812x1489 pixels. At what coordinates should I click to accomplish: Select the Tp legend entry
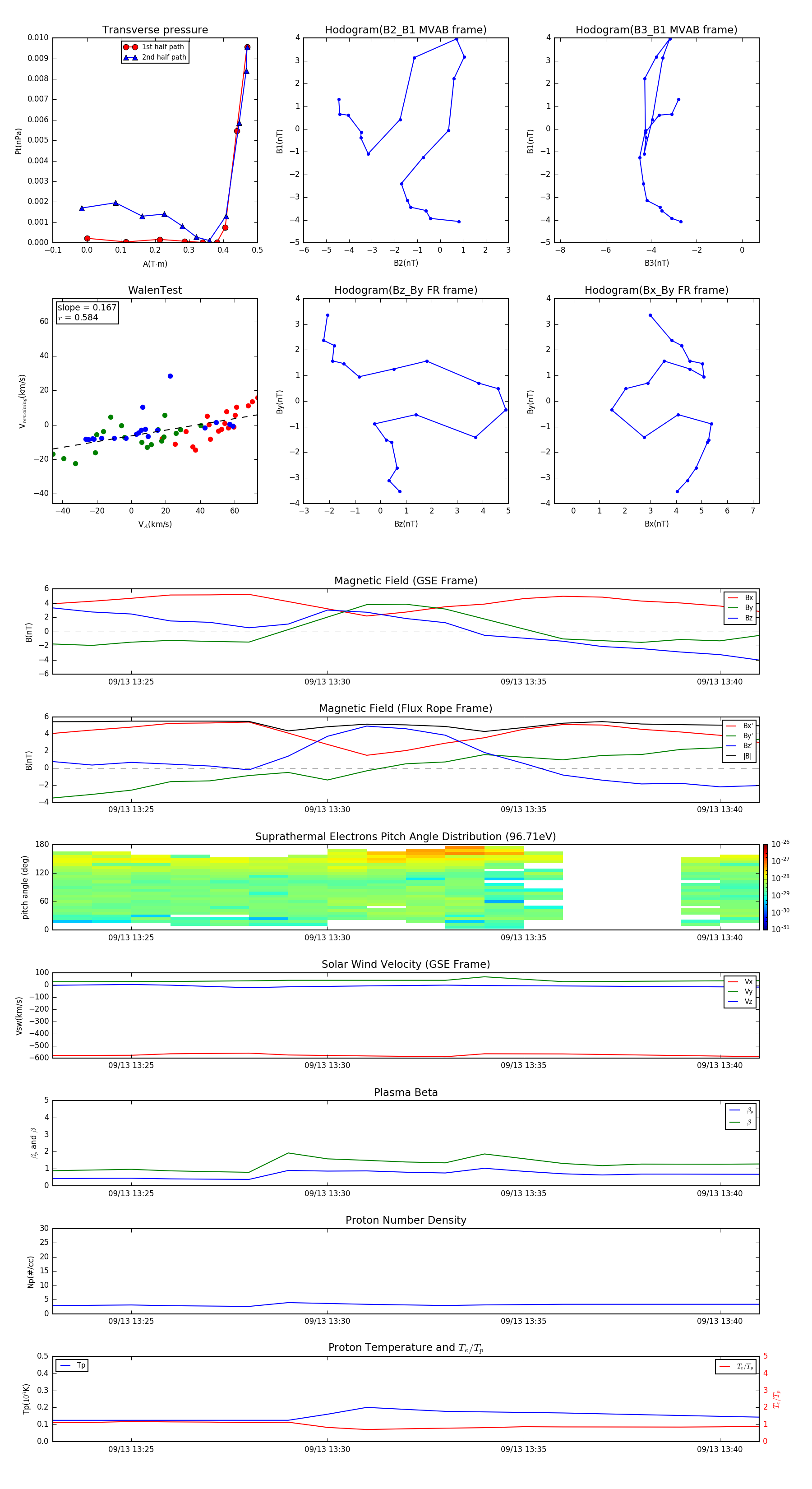pyautogui.click(x=72, y=1365)
